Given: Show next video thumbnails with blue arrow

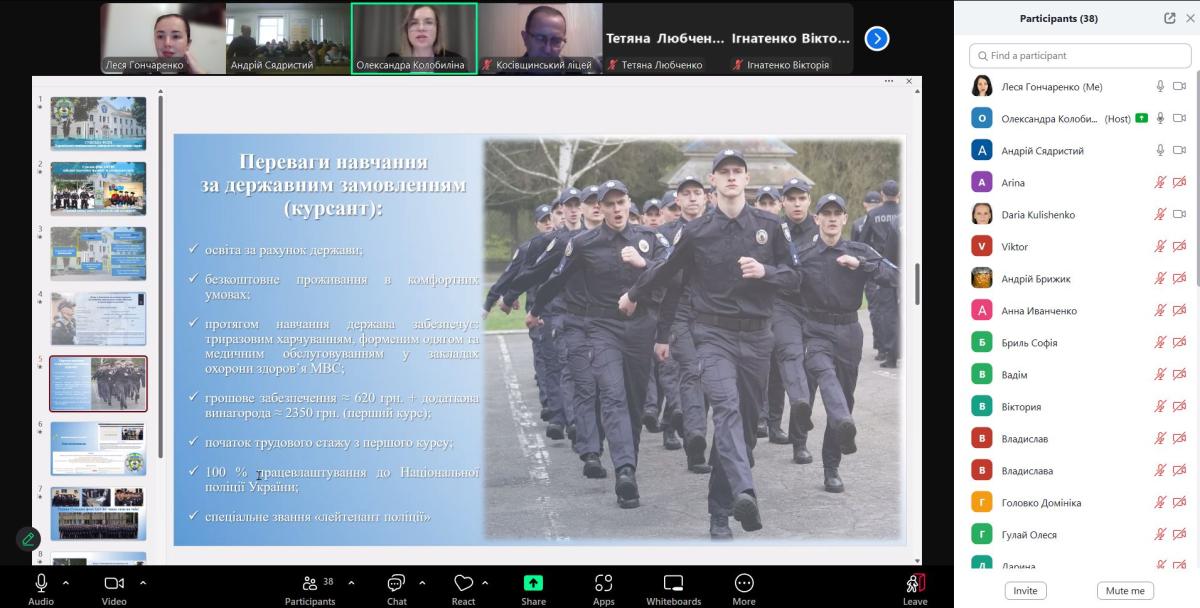Looking at the screenshot, I should click(877, 39).
